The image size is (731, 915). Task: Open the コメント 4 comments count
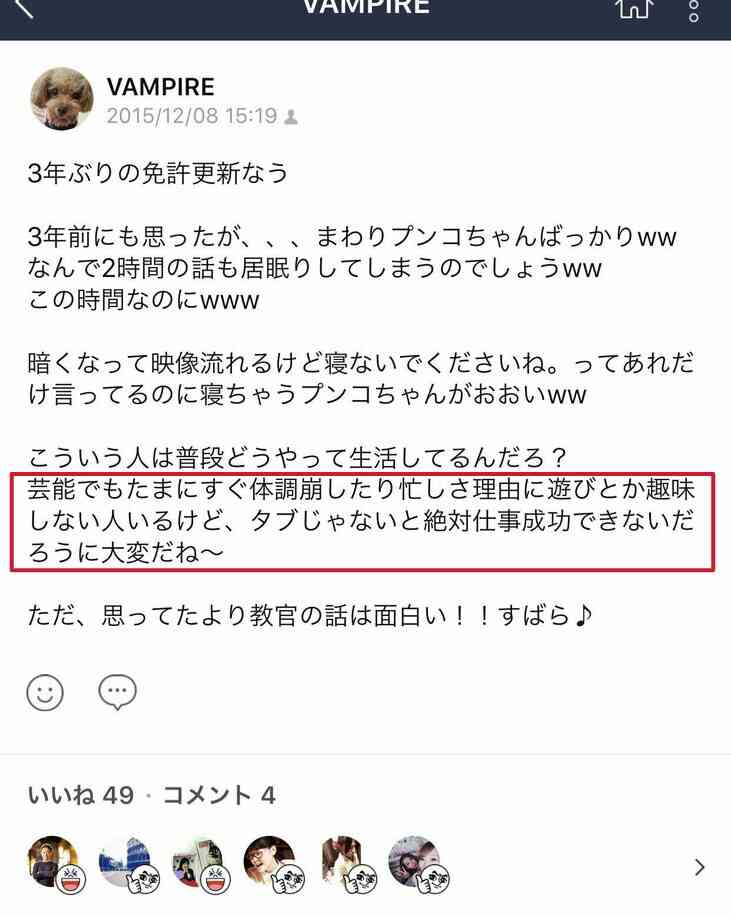219,795
